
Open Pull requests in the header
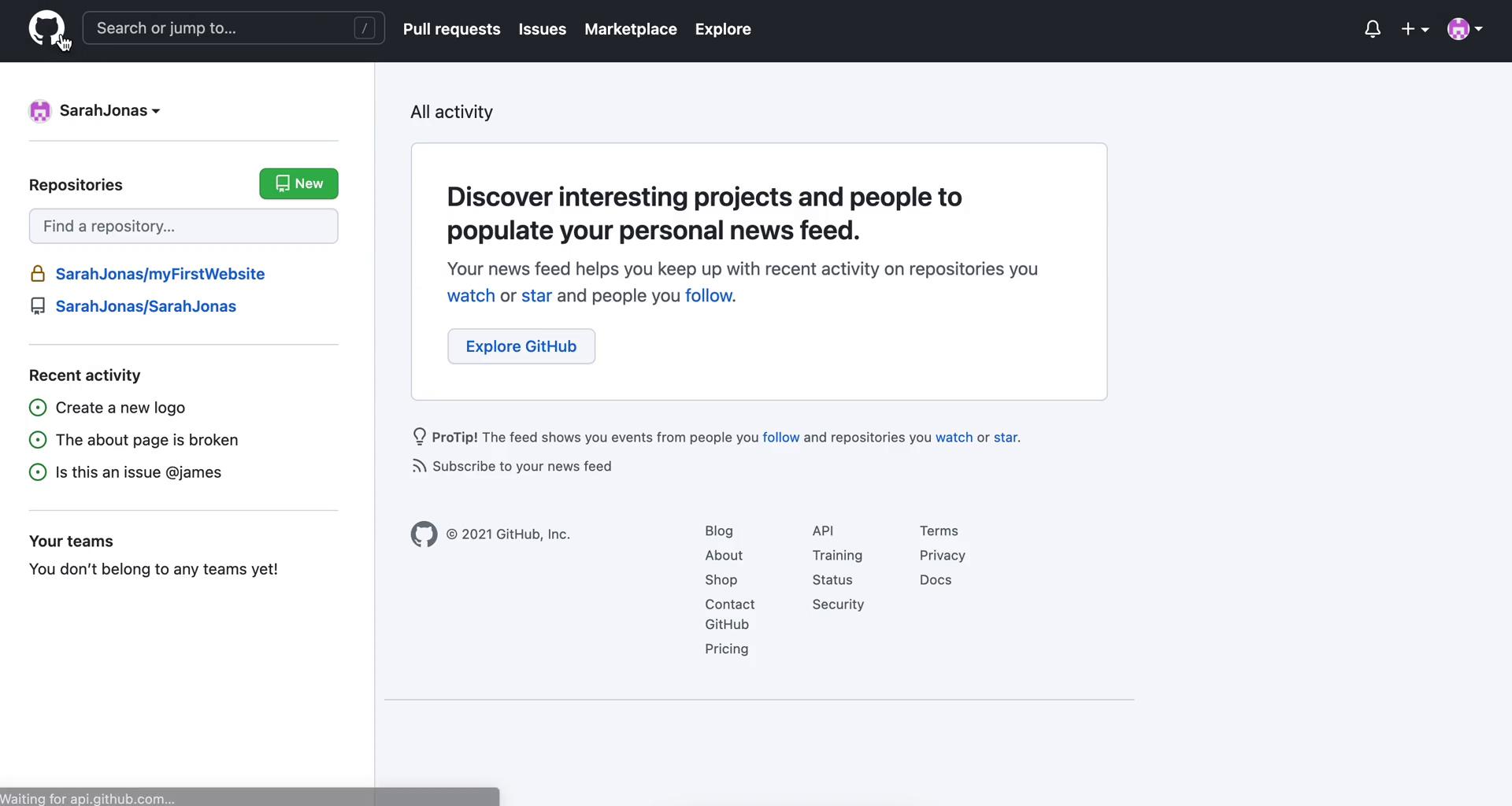452,29
